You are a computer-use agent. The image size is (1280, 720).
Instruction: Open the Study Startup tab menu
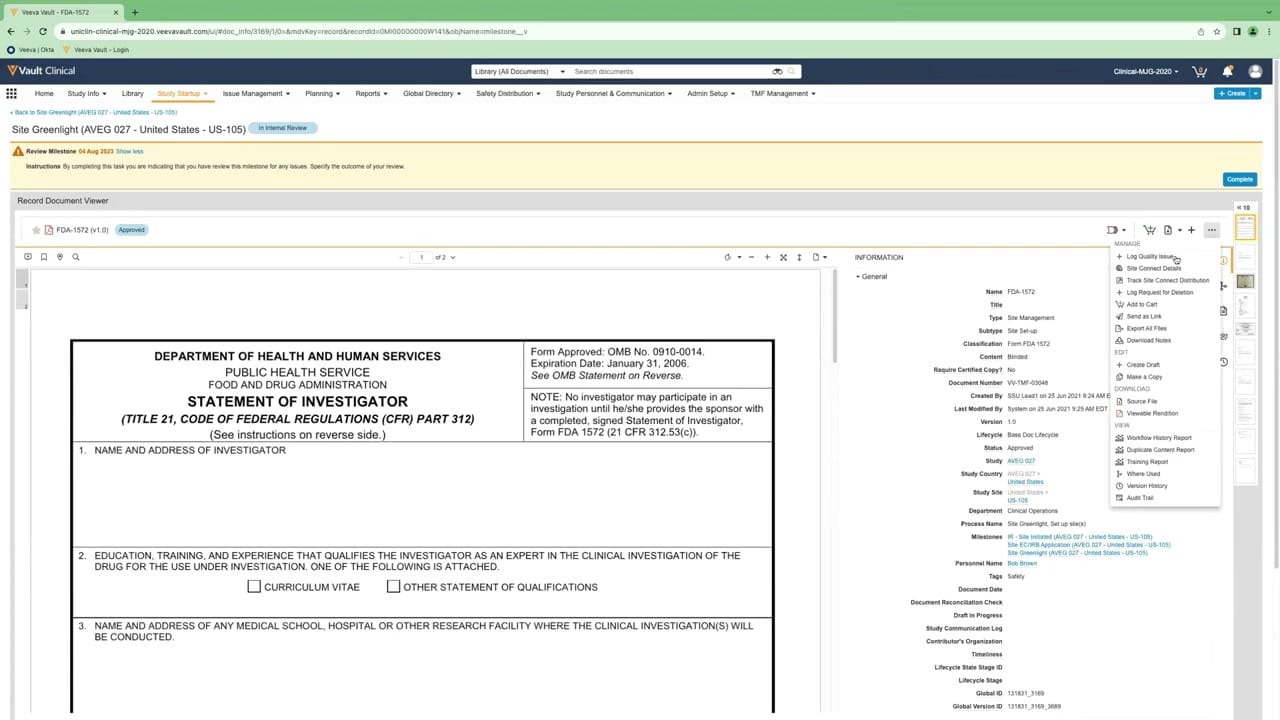182,94
